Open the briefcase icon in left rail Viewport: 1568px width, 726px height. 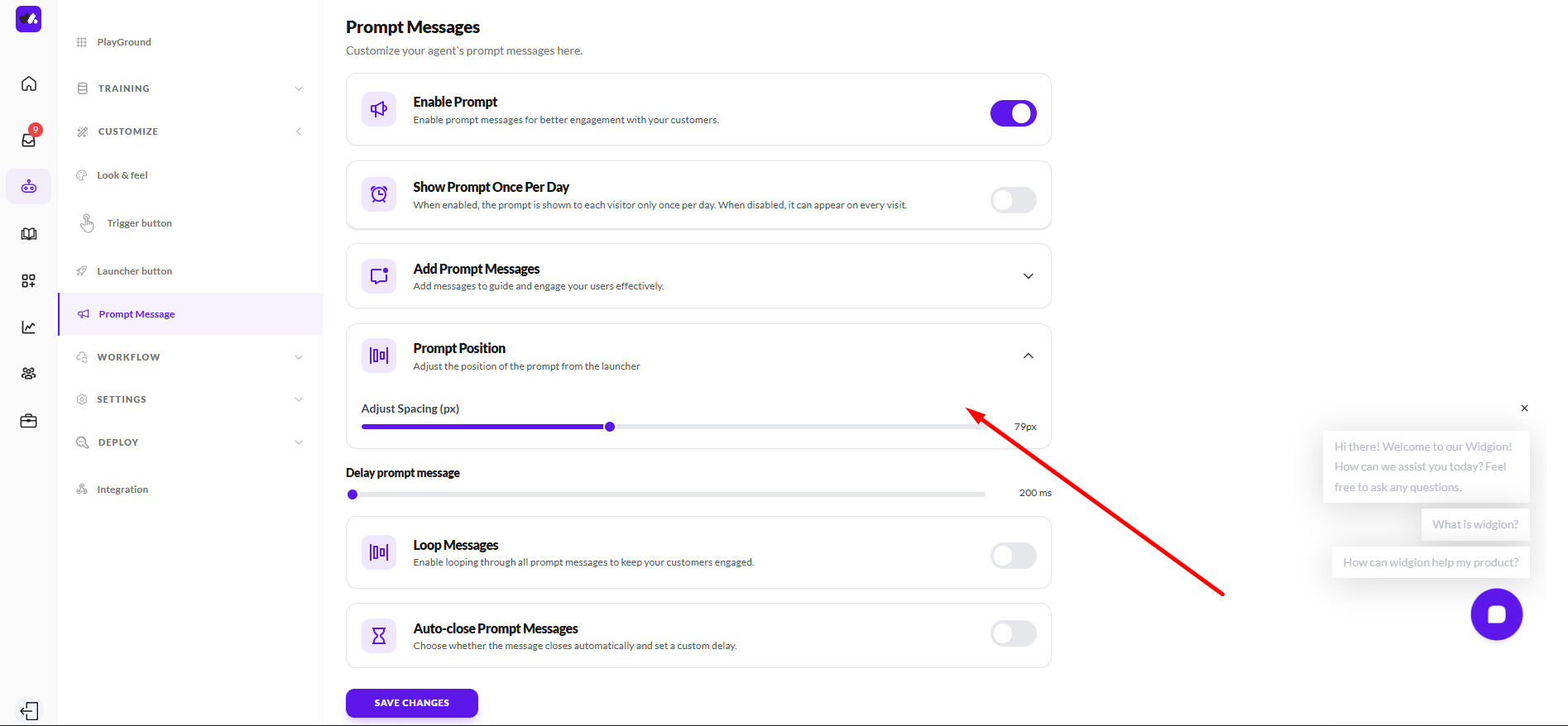[x=29, y=421]
